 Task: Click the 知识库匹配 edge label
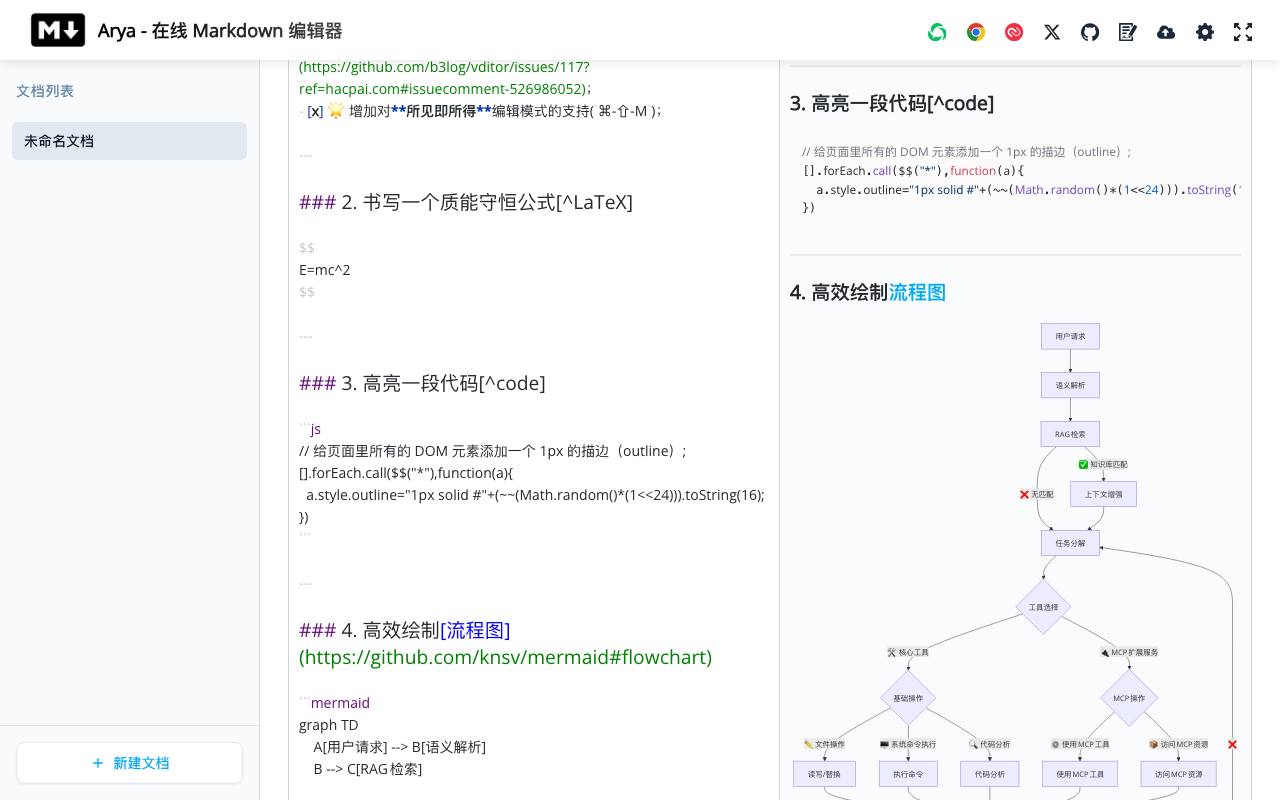click(x=1103, y=464)
